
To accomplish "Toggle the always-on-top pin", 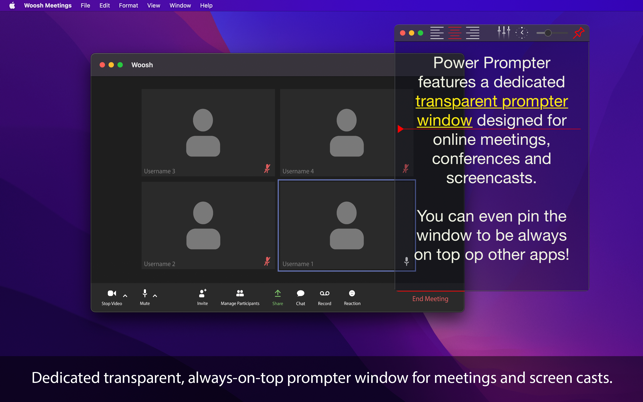I will coord(579,33).
